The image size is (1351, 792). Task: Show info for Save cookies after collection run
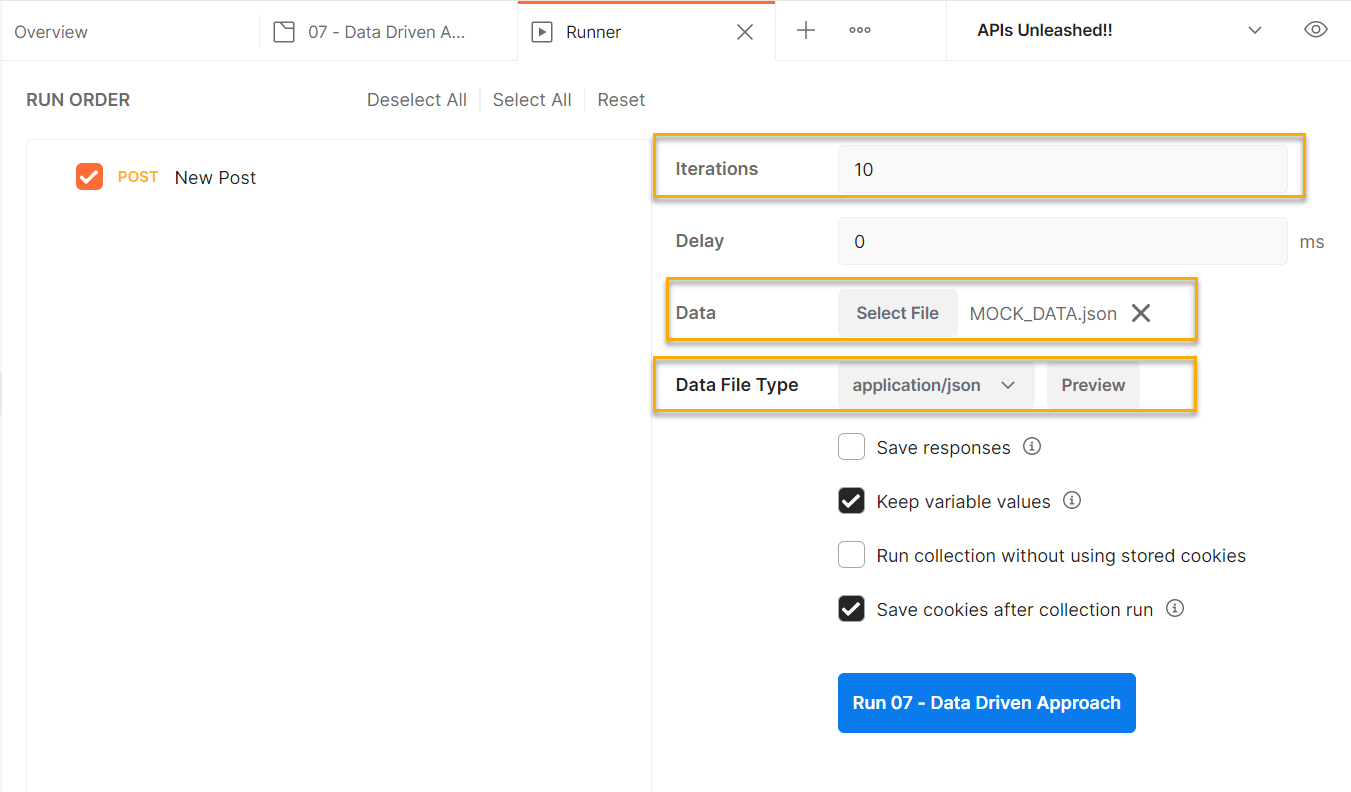pyautogui.click(x=1175, y=608)
